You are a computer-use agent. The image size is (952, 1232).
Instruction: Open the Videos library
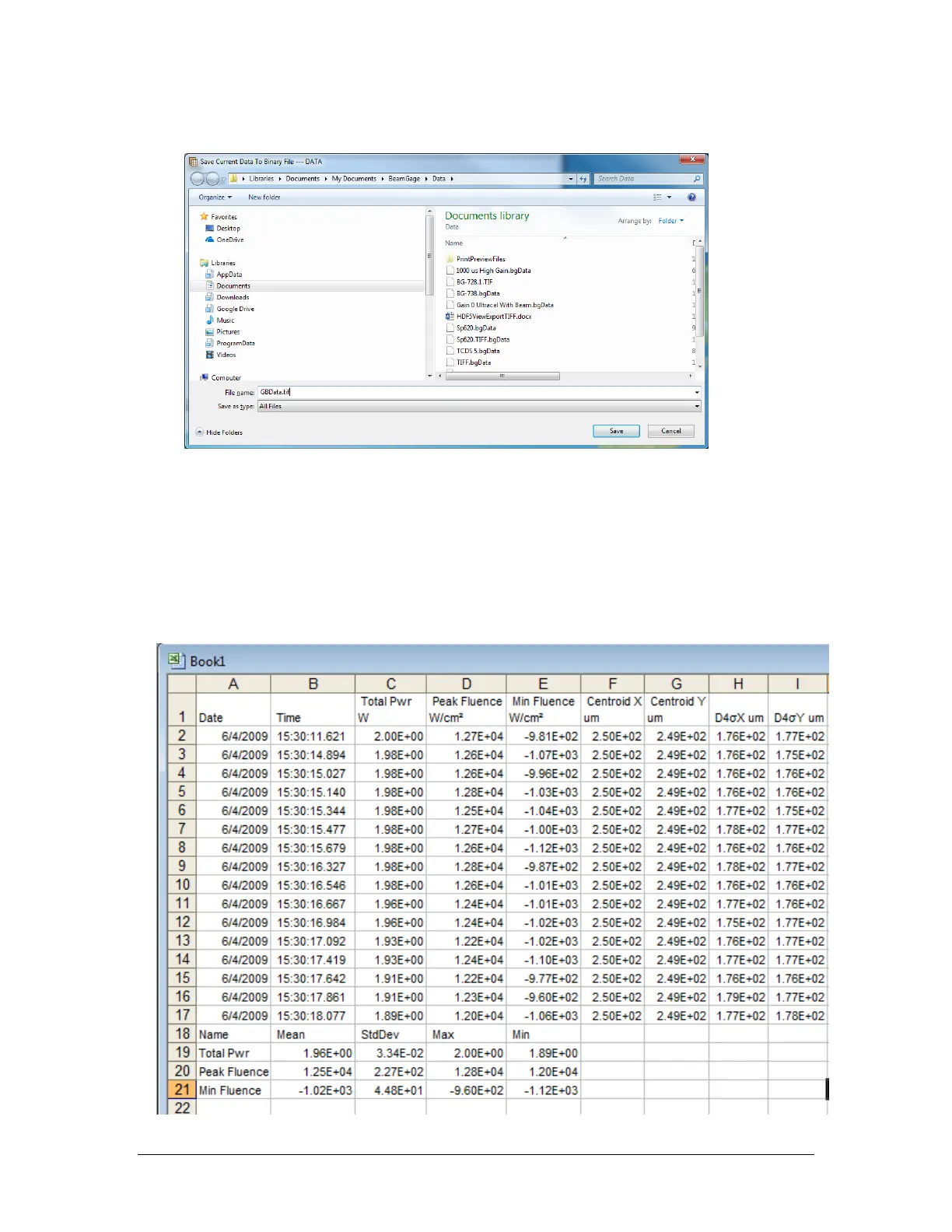226,355
